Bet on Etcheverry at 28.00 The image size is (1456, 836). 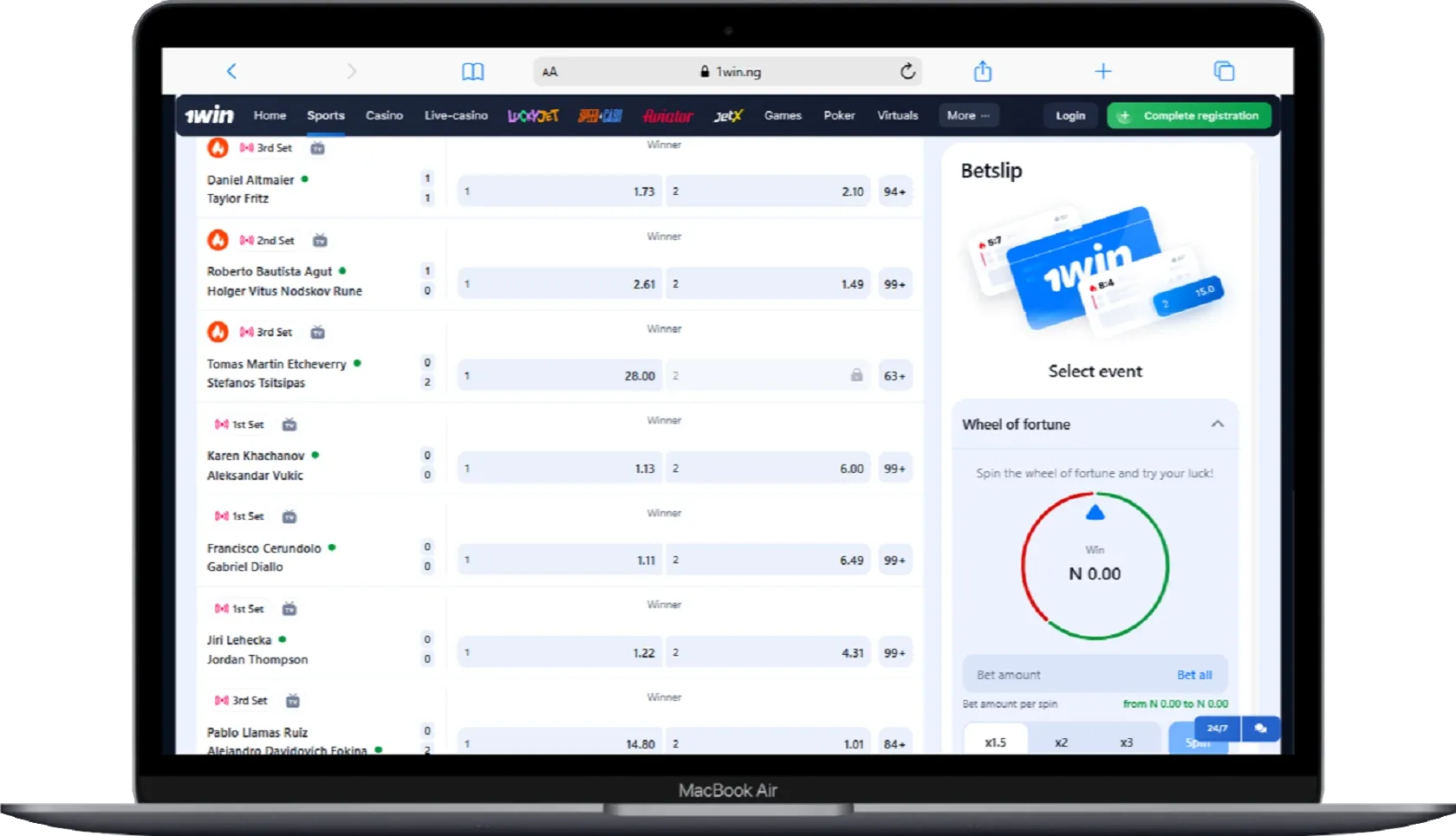point(560,376)
